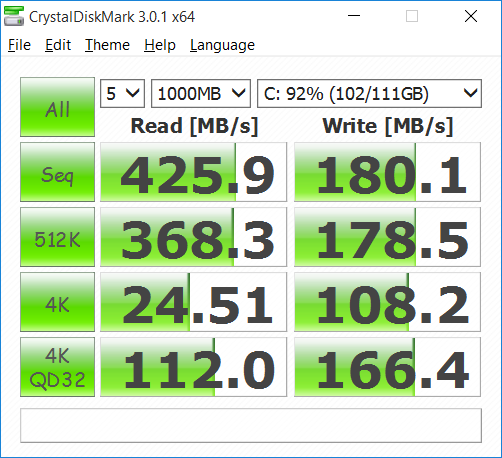Start the 512K benchmark test
Image resolution: width=502 pixels, height=458 pixels.
57,237
